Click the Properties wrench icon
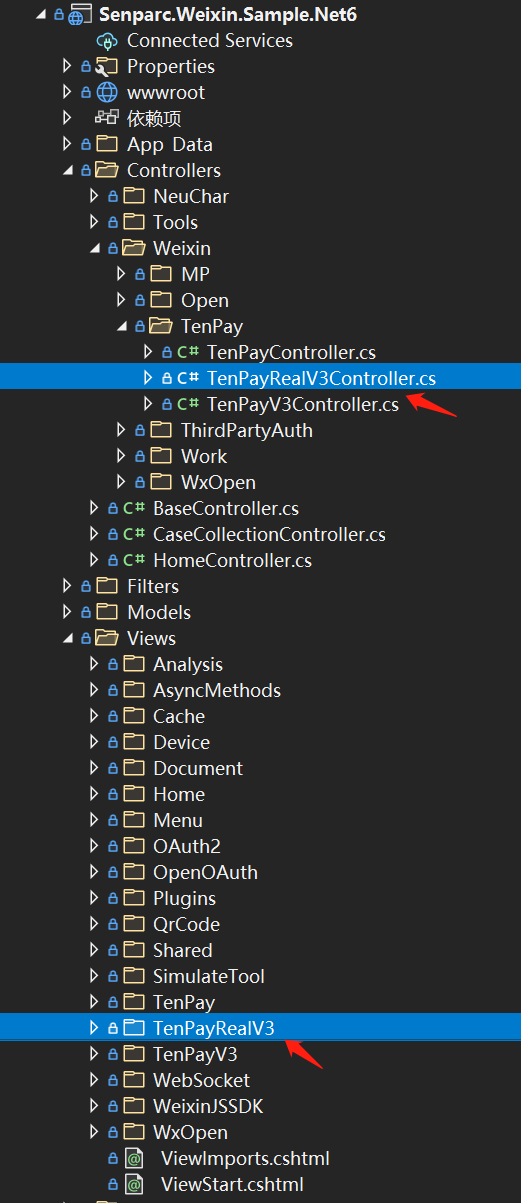The image size is (521, 1203). (107, 67)
